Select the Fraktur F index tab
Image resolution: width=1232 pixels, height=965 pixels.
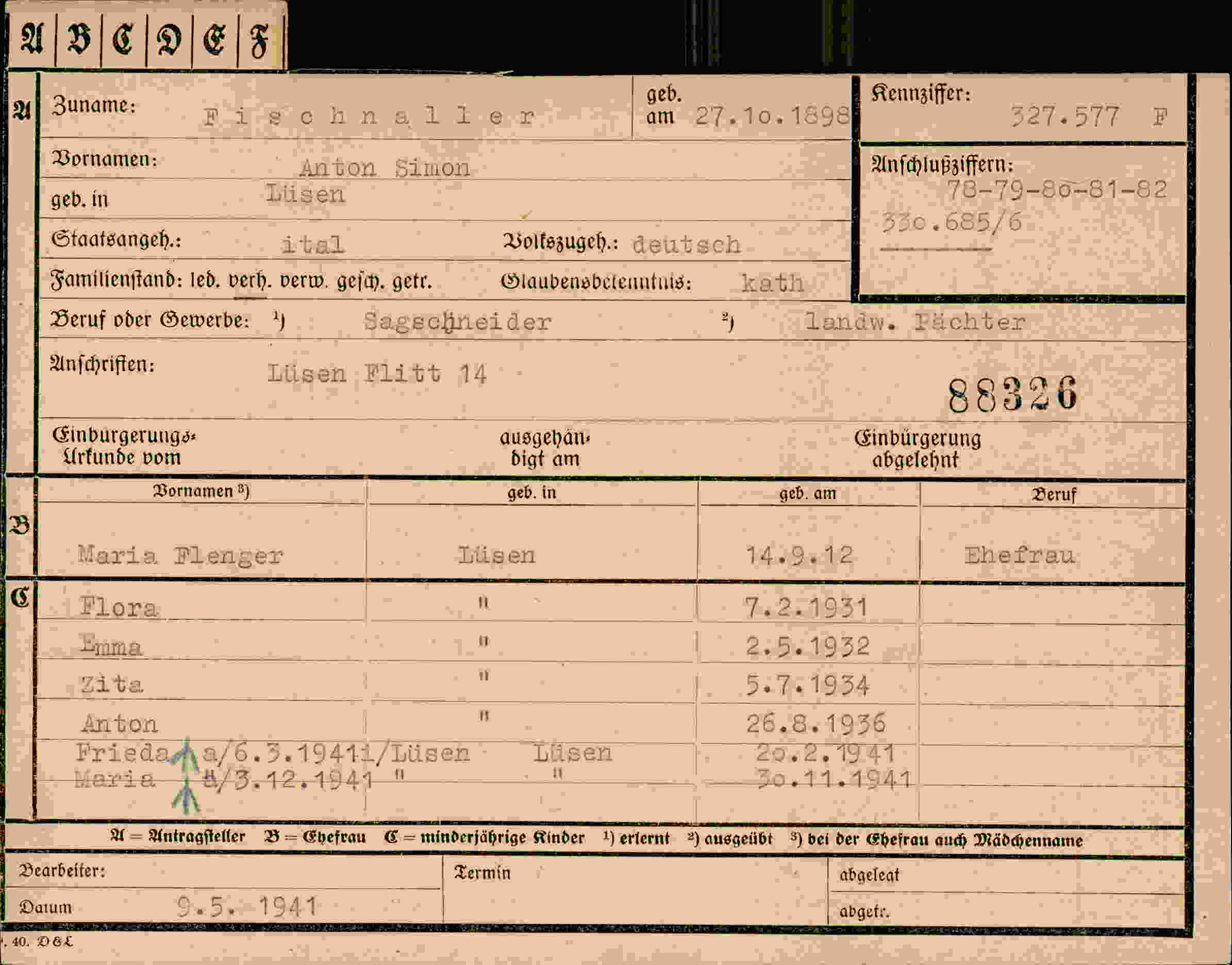click(x=260, y=41)
